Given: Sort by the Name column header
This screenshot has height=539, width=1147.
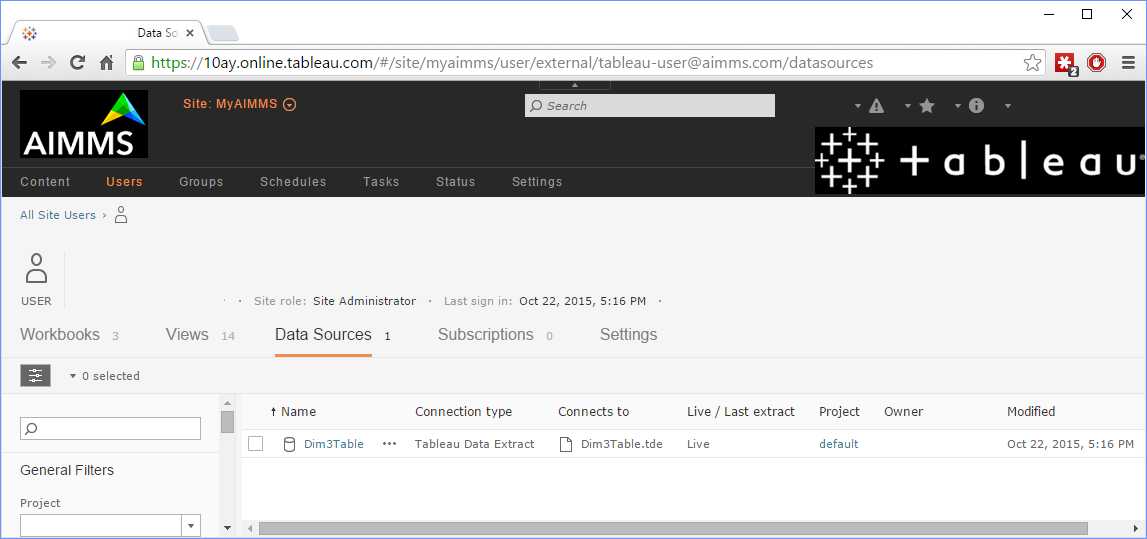Looking at the screenshot, I should (298, 412).
